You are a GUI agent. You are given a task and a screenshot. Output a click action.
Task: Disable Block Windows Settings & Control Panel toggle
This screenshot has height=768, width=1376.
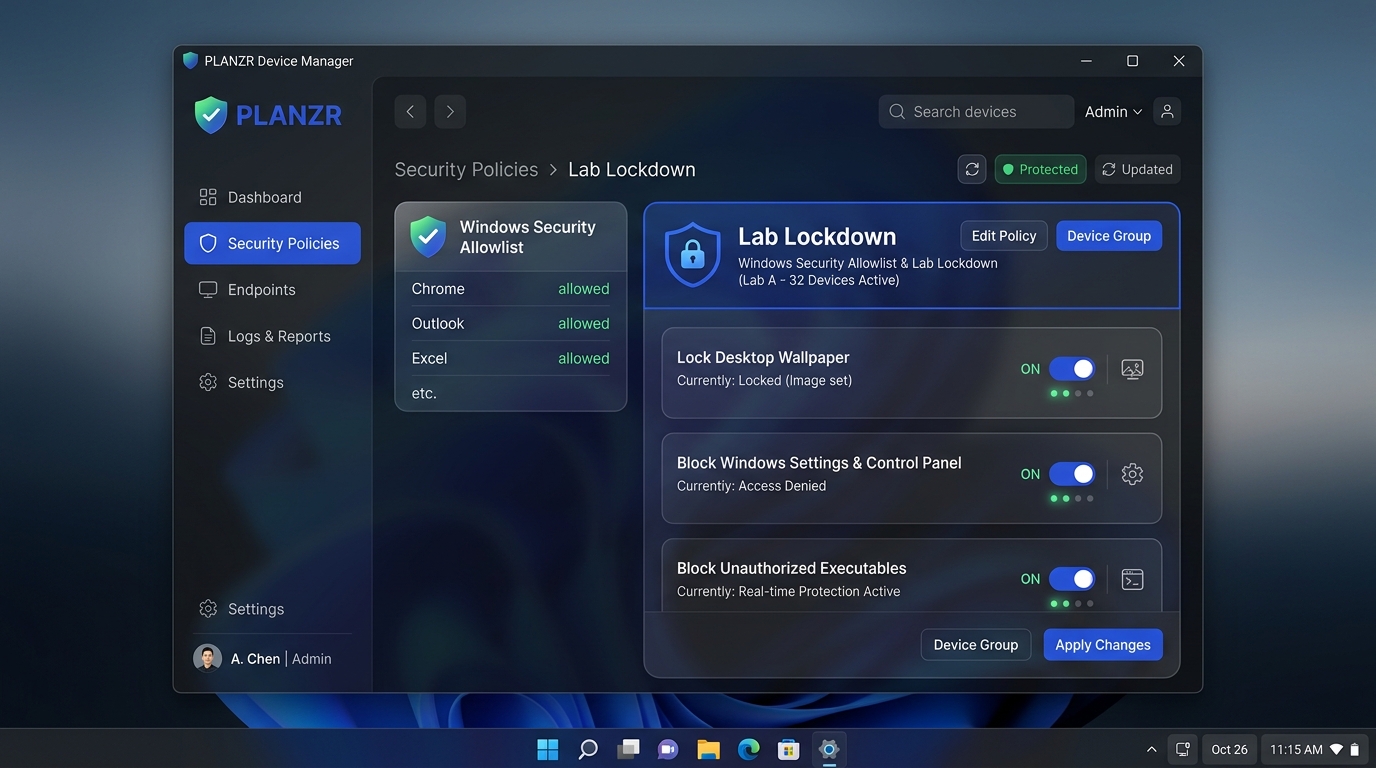pos(1072,474)
